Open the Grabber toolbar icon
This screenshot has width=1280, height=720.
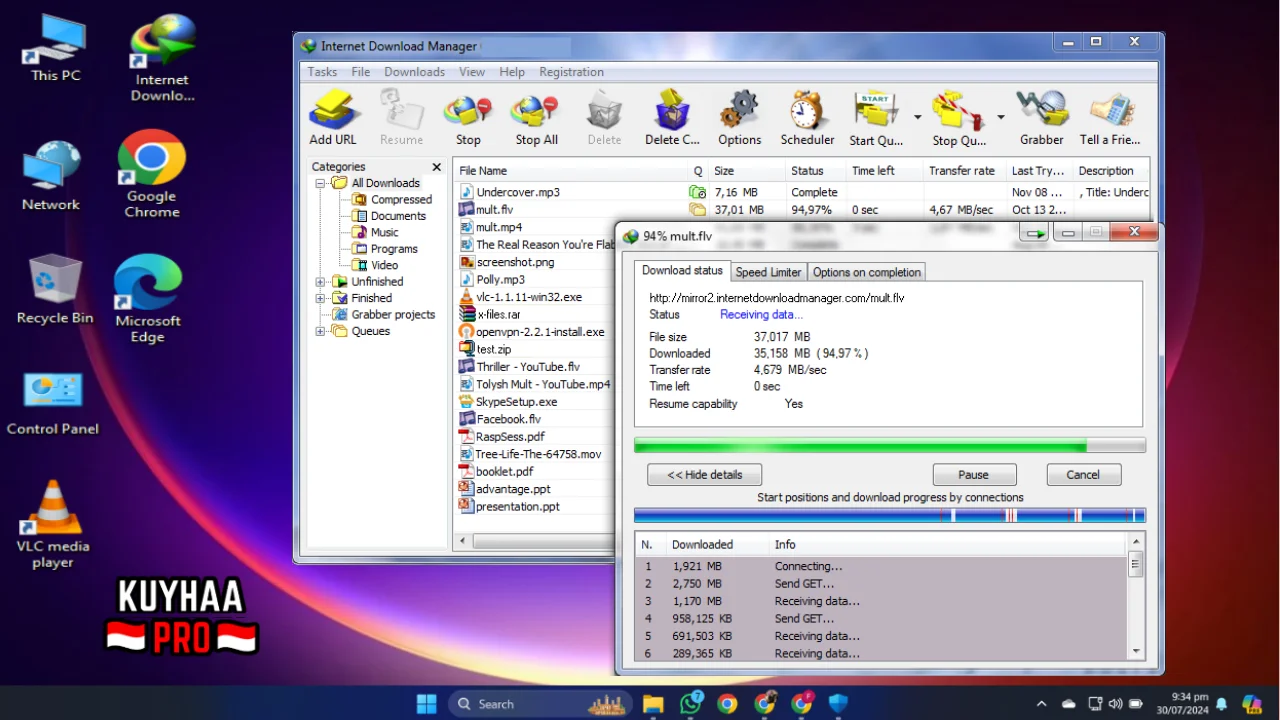[x=1041, y=118]
